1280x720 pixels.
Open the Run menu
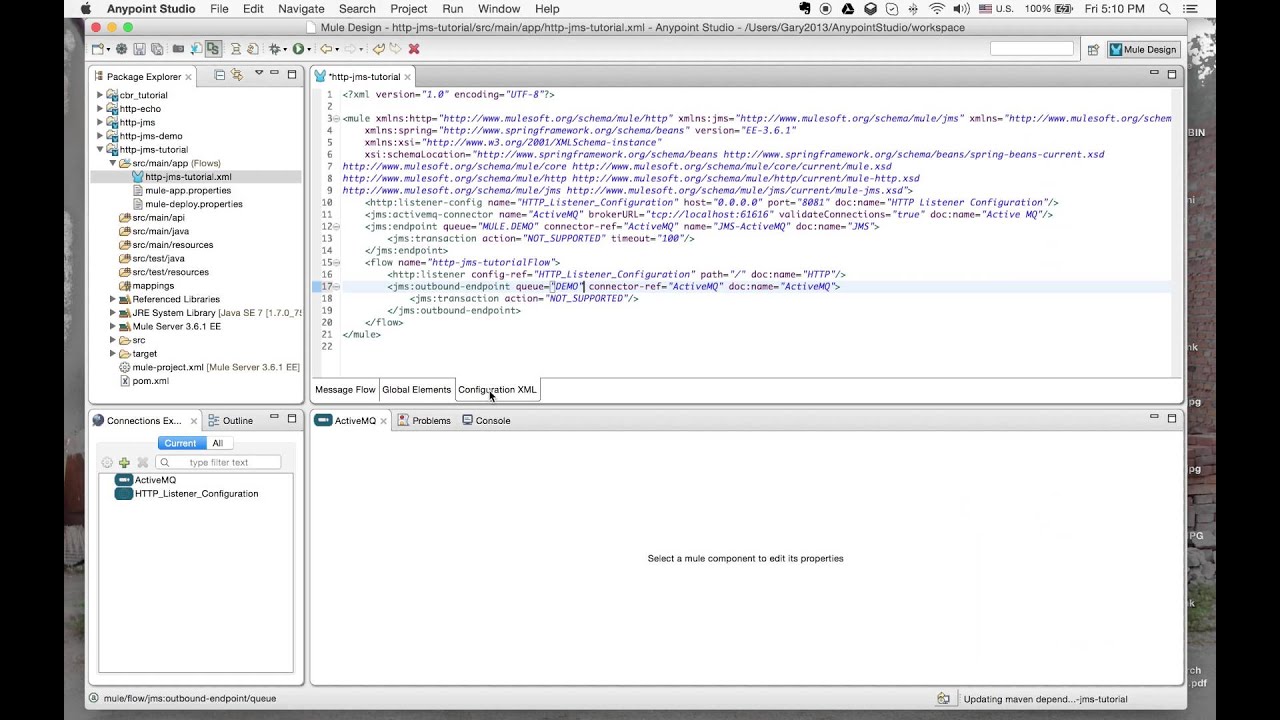(x=452, y=9)
